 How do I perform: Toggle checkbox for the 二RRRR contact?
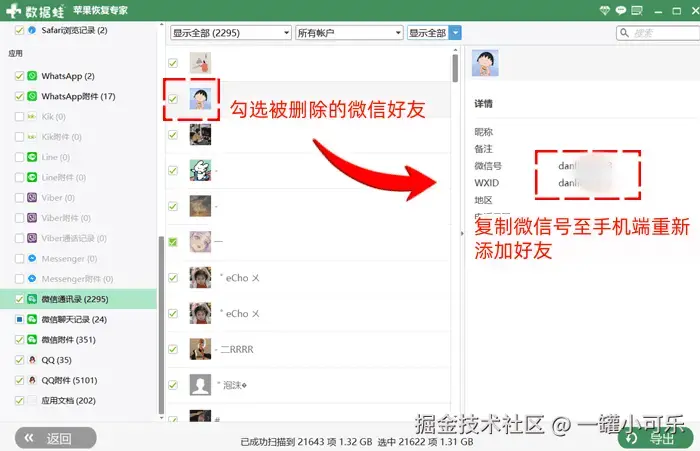point(173,349)
